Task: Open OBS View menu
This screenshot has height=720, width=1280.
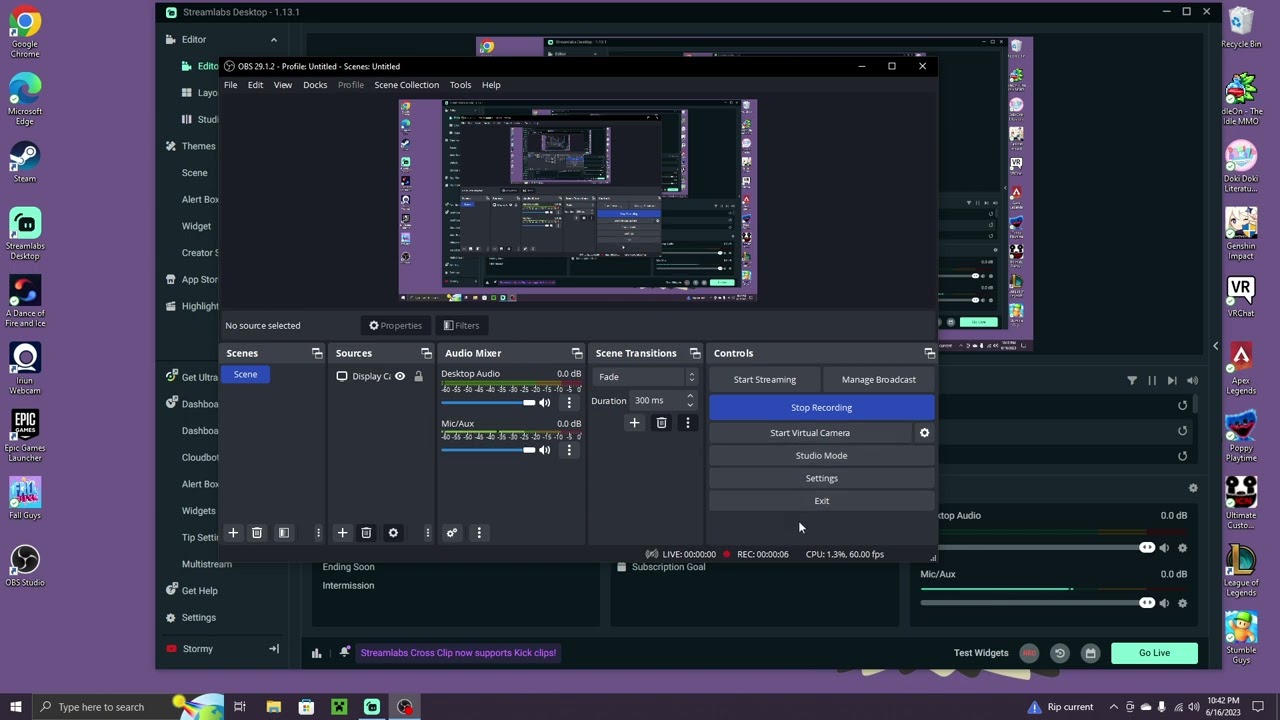Action: (x=283, y=85)
